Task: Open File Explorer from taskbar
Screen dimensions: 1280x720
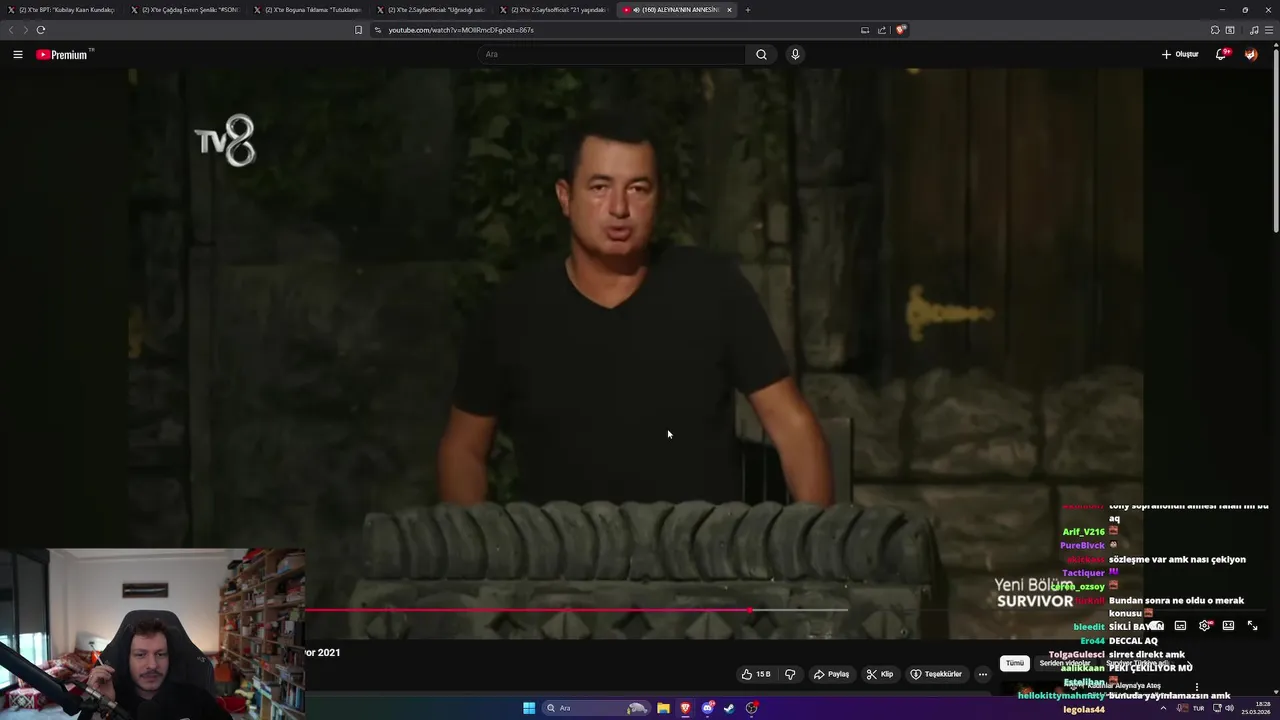Action: [663, 708]
